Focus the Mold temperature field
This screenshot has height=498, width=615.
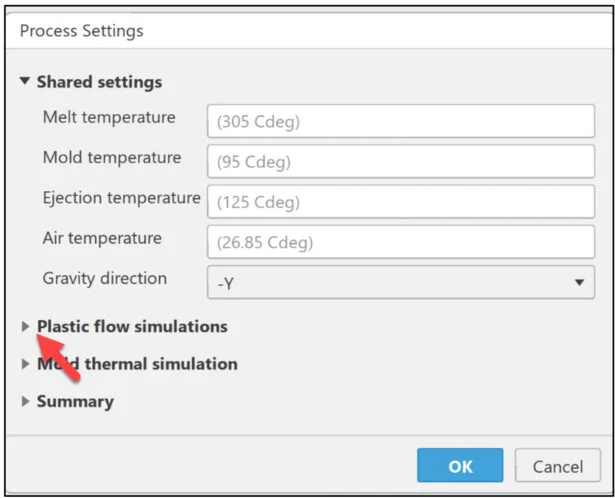(401, 162)
